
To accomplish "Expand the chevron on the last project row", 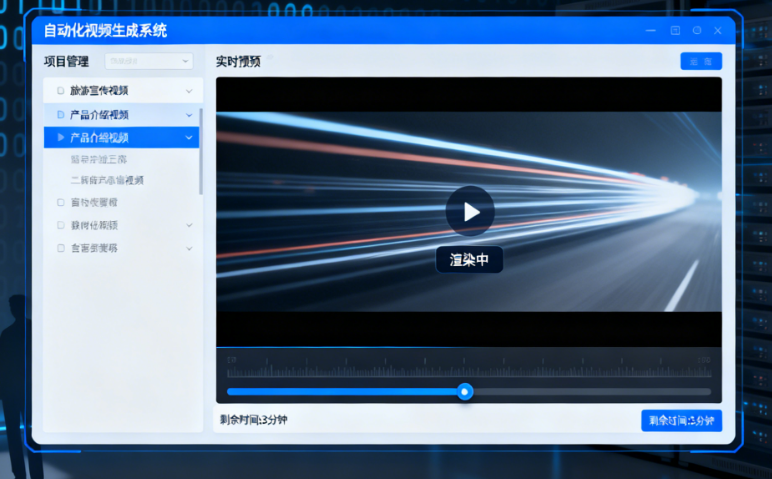I will pyautogui.click(x=189, y=249).
